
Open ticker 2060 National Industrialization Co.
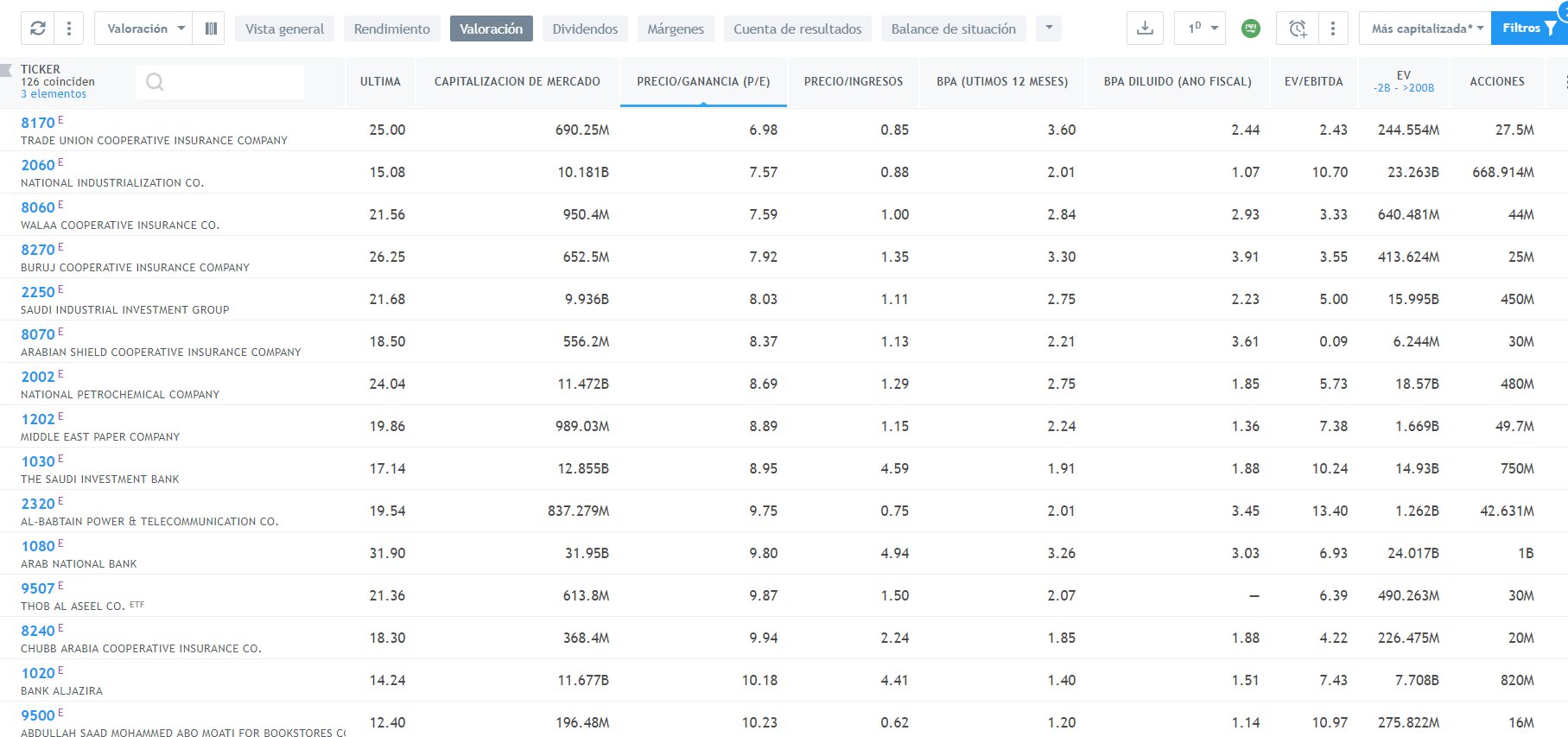click(38, 165)
